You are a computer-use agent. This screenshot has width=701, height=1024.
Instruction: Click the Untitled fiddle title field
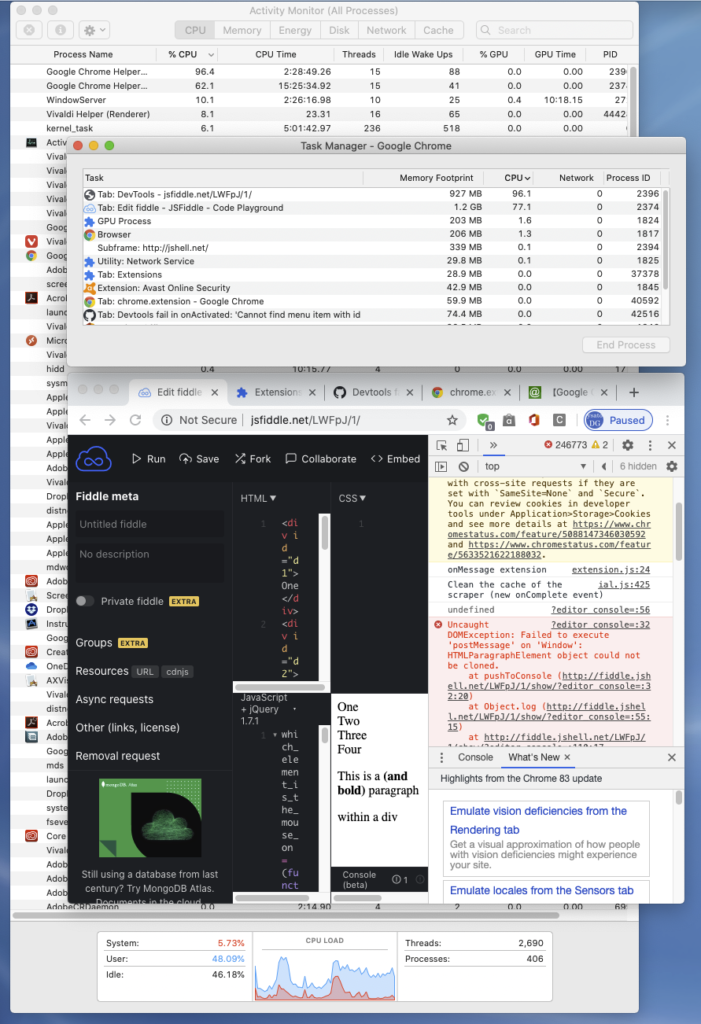[150, 524]
